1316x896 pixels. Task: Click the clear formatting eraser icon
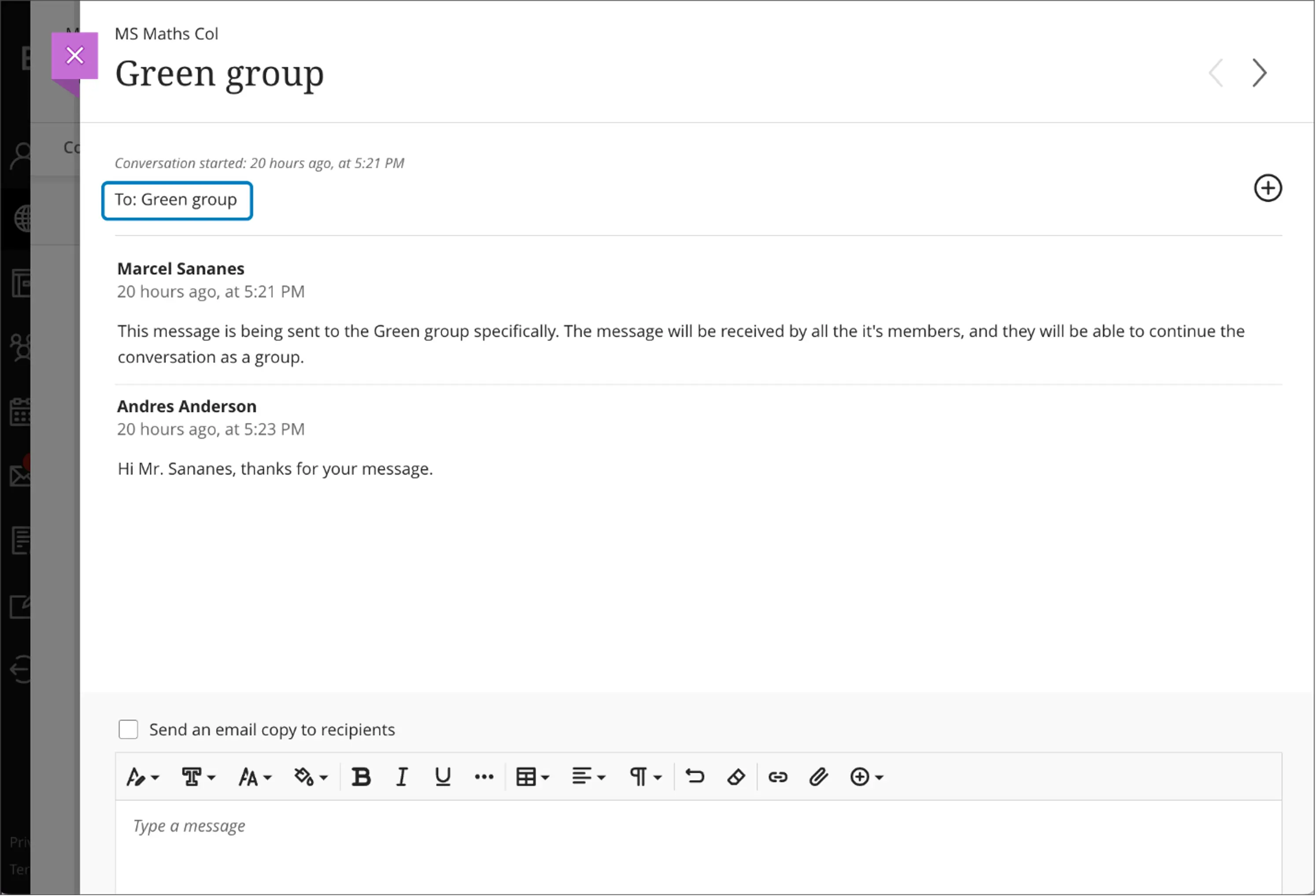pos(736,777)
